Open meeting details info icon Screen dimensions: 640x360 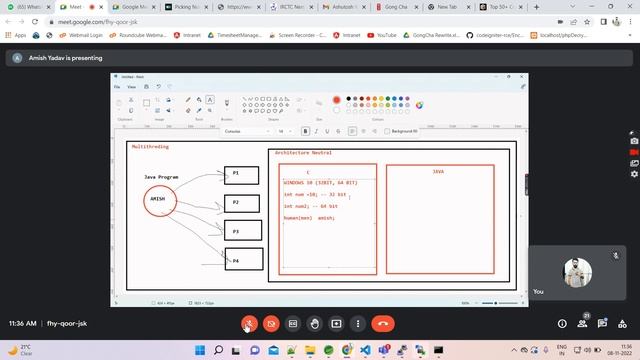pyautogui.click(x=562, y=324)
